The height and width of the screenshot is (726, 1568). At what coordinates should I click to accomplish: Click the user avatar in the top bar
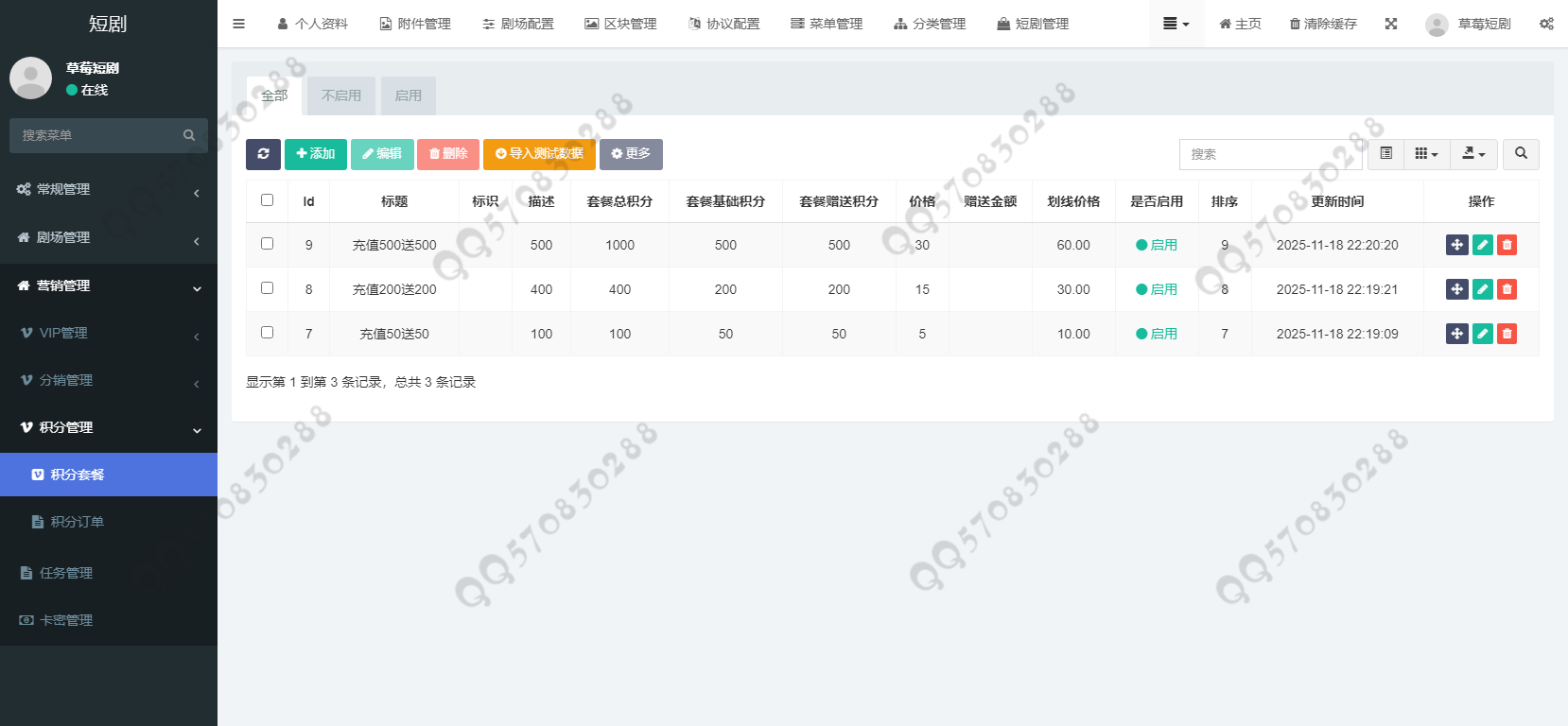point(1437,24)
